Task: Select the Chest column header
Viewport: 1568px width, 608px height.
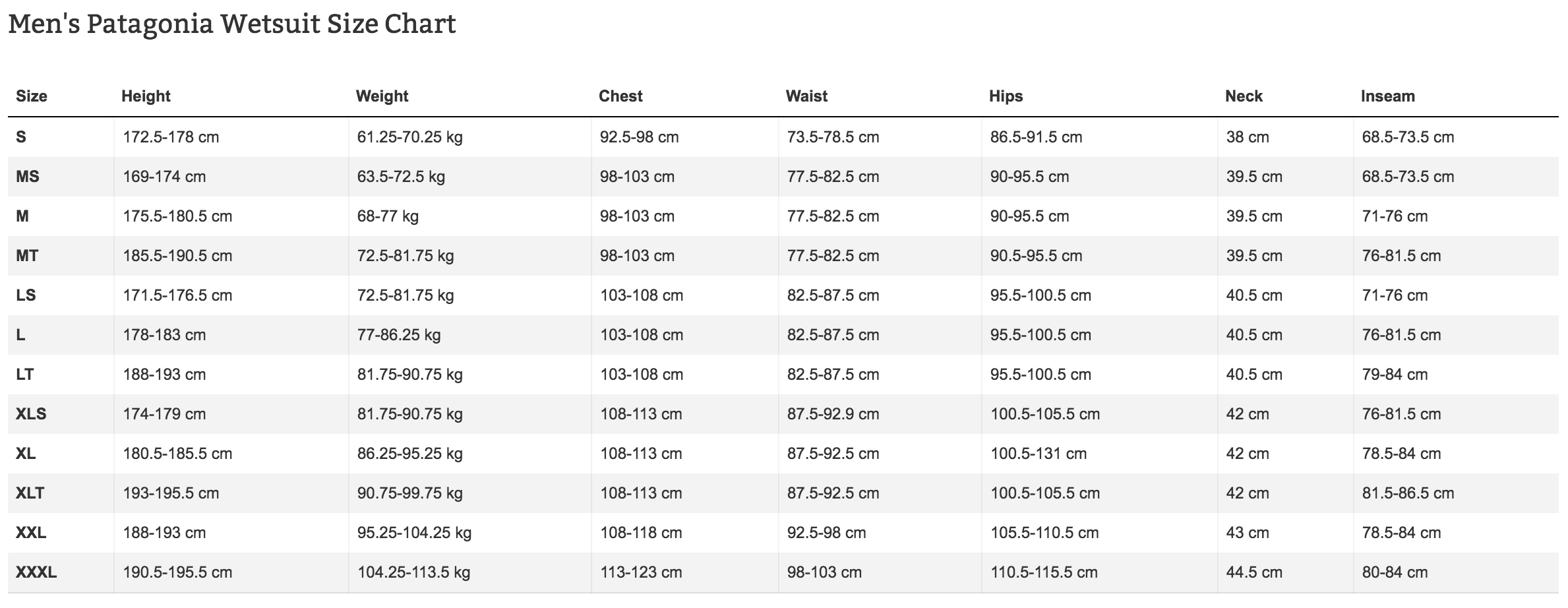Action: click(x=620, y=96)
